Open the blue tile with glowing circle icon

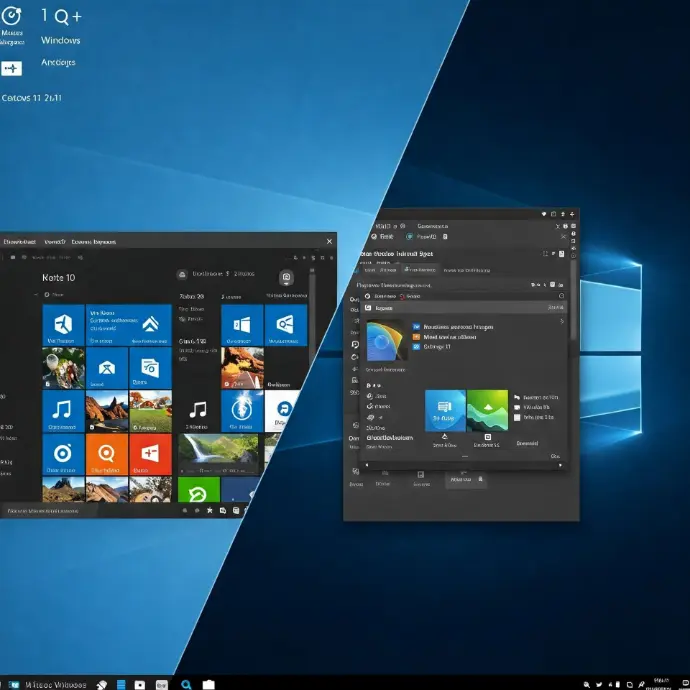(x=242, y=411)
